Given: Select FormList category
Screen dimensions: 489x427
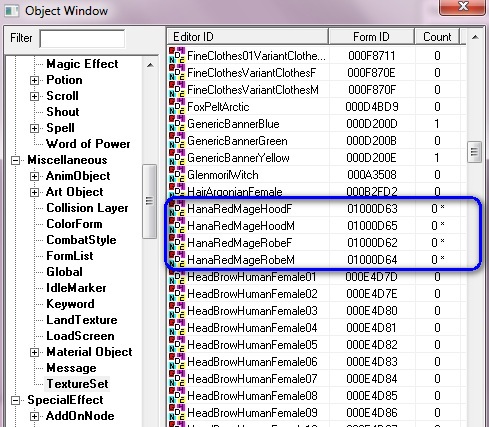Looking at the screenshot, I should coord(70,256).
